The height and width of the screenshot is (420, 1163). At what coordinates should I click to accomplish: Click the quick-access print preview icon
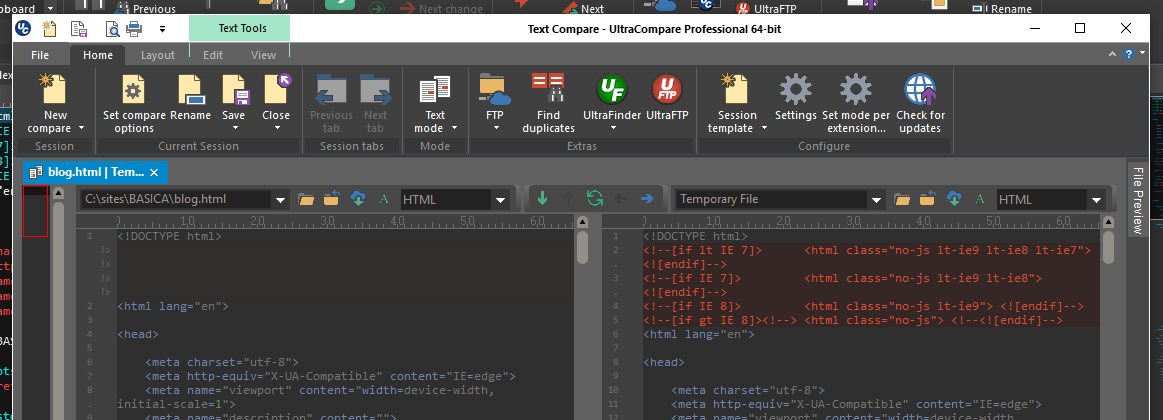pos(112,29)
